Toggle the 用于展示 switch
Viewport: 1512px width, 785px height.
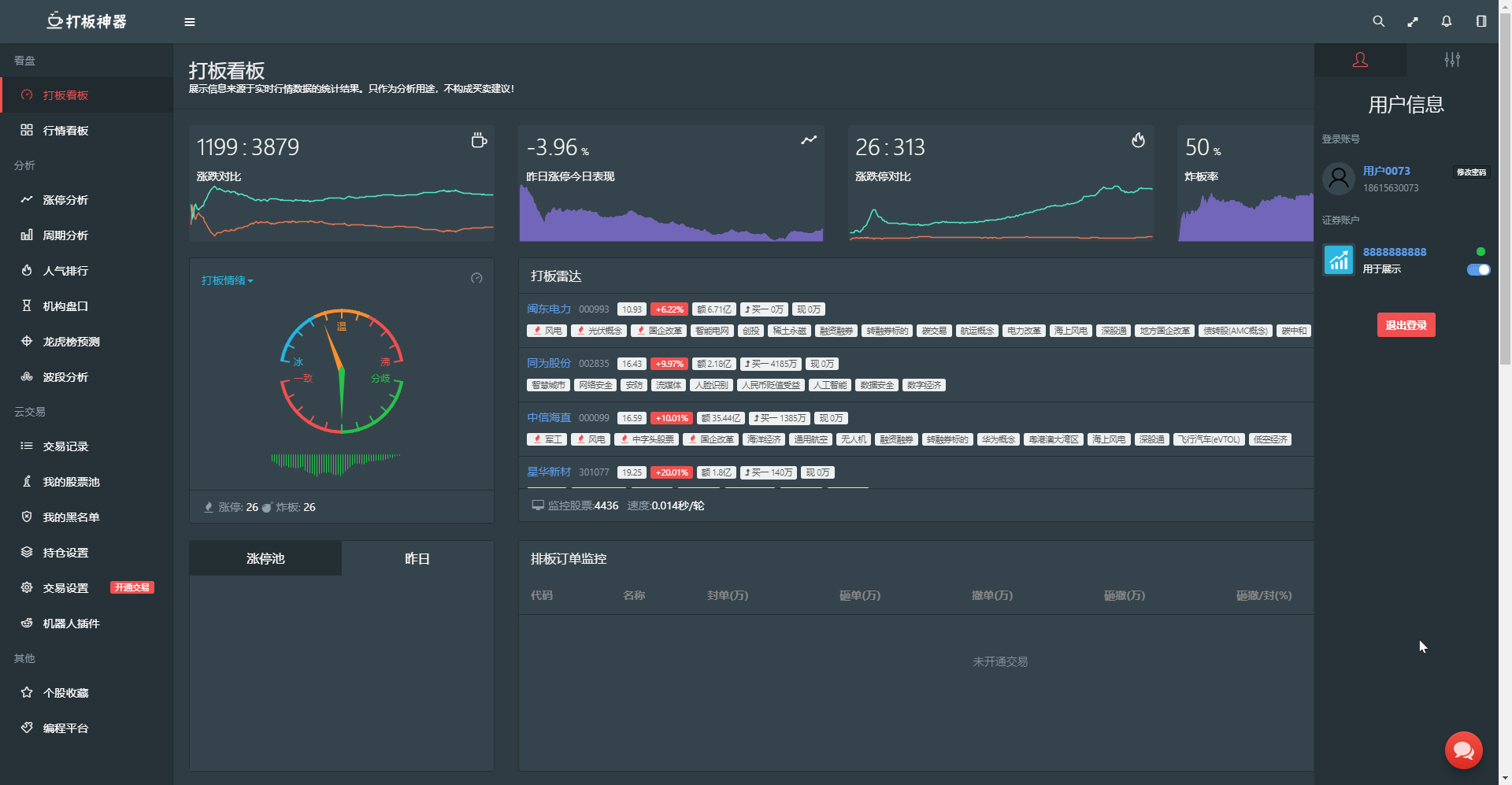coord(1478,269)
